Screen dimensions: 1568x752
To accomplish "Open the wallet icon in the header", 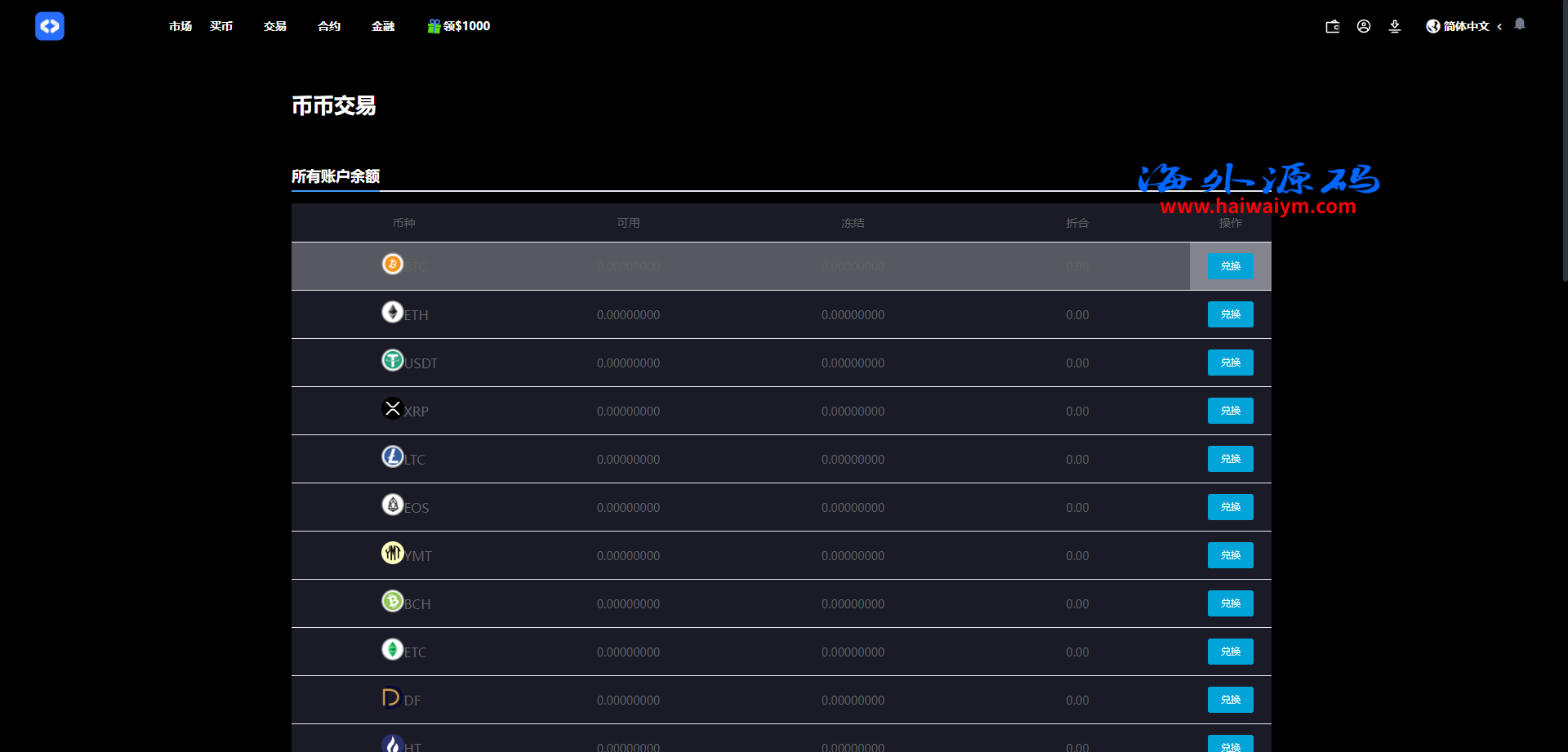I will click(x=1332, y=26).
